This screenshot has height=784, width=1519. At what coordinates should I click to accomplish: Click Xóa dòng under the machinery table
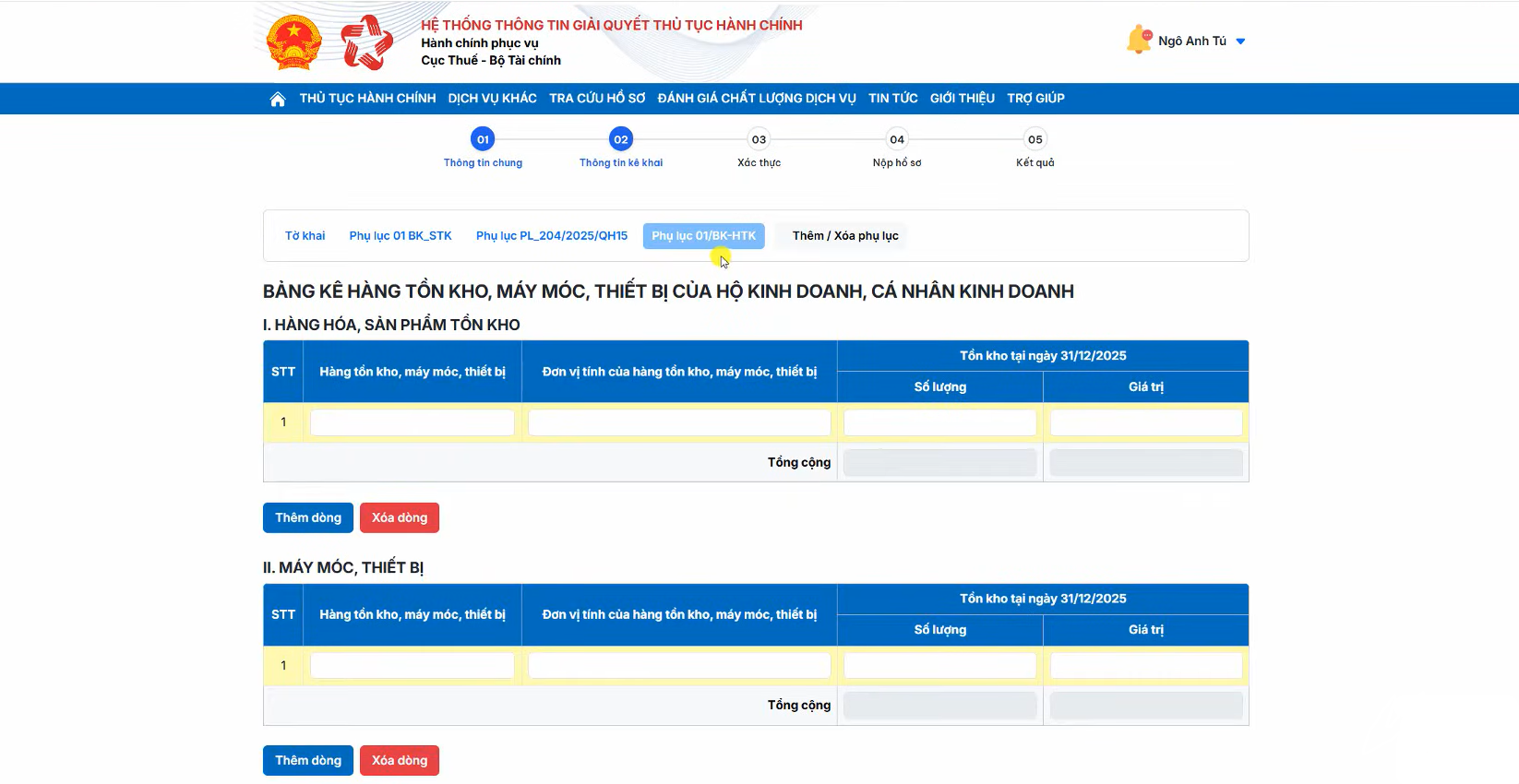[400, 761]
